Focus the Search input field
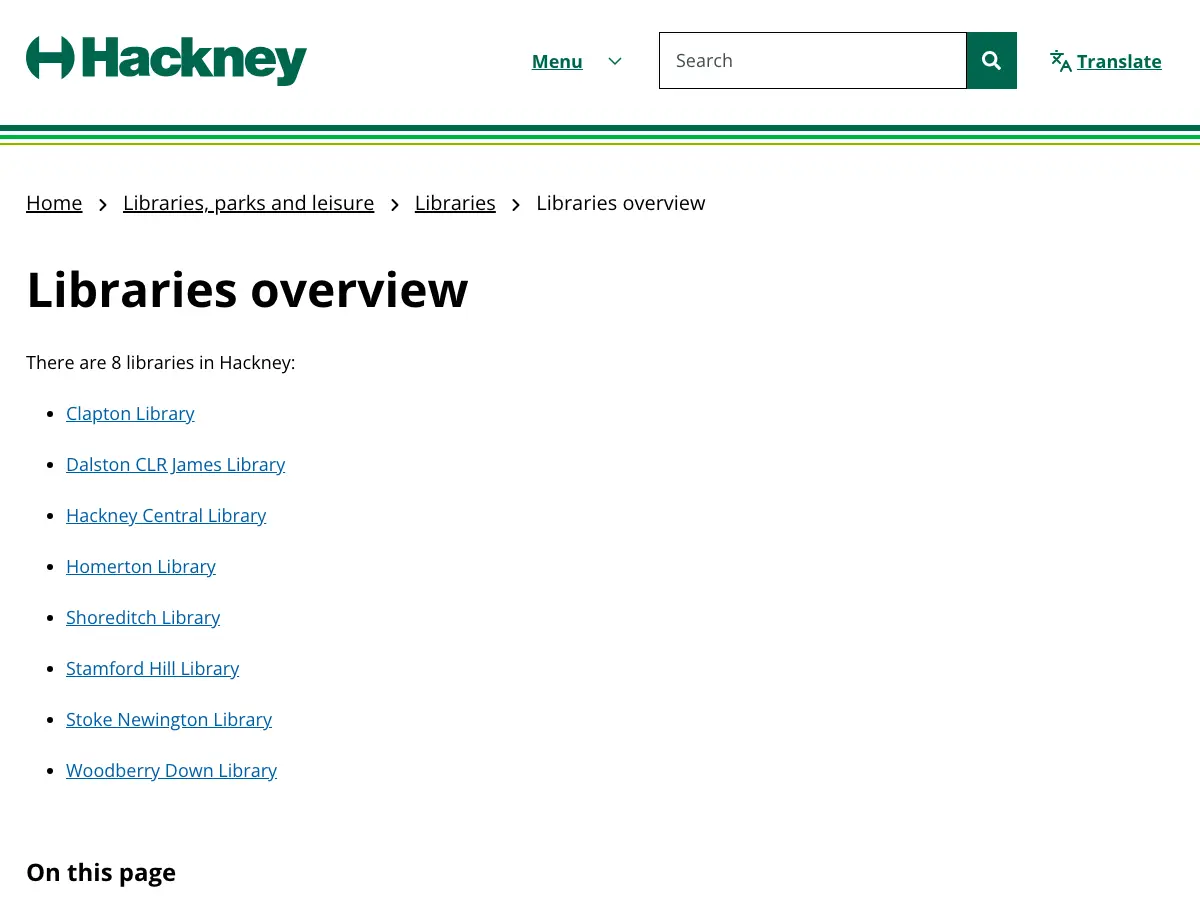The width and height of the screenshot is (1200, 900). click(x=813, y=61)
